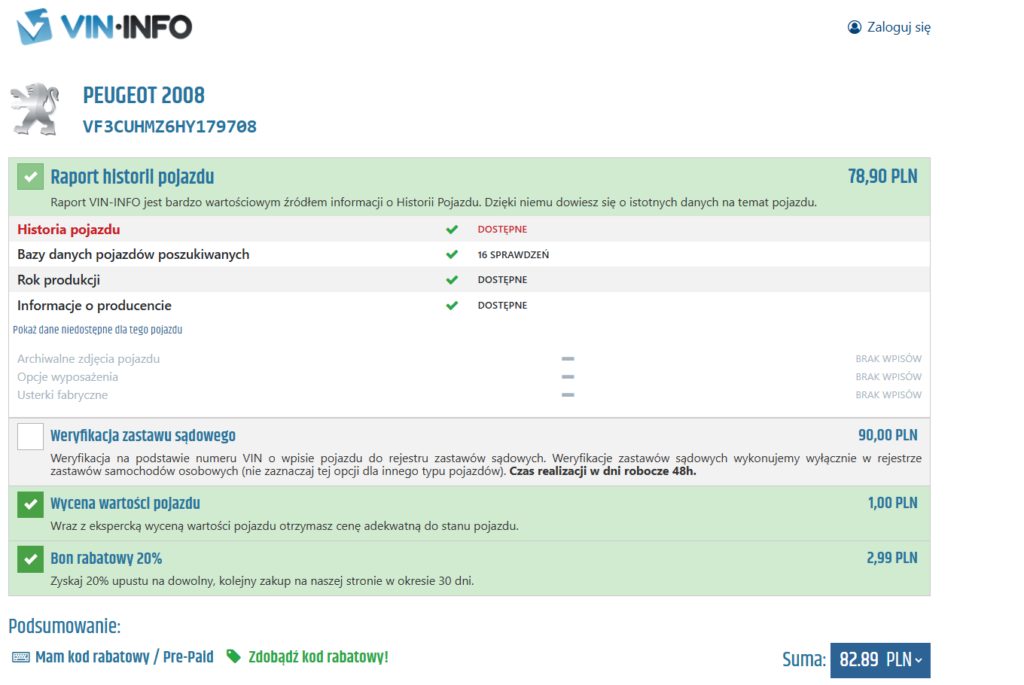The image size is (1024, 685).
Task: Select the Historia pojazdu row label
Action: coord(69,230)
